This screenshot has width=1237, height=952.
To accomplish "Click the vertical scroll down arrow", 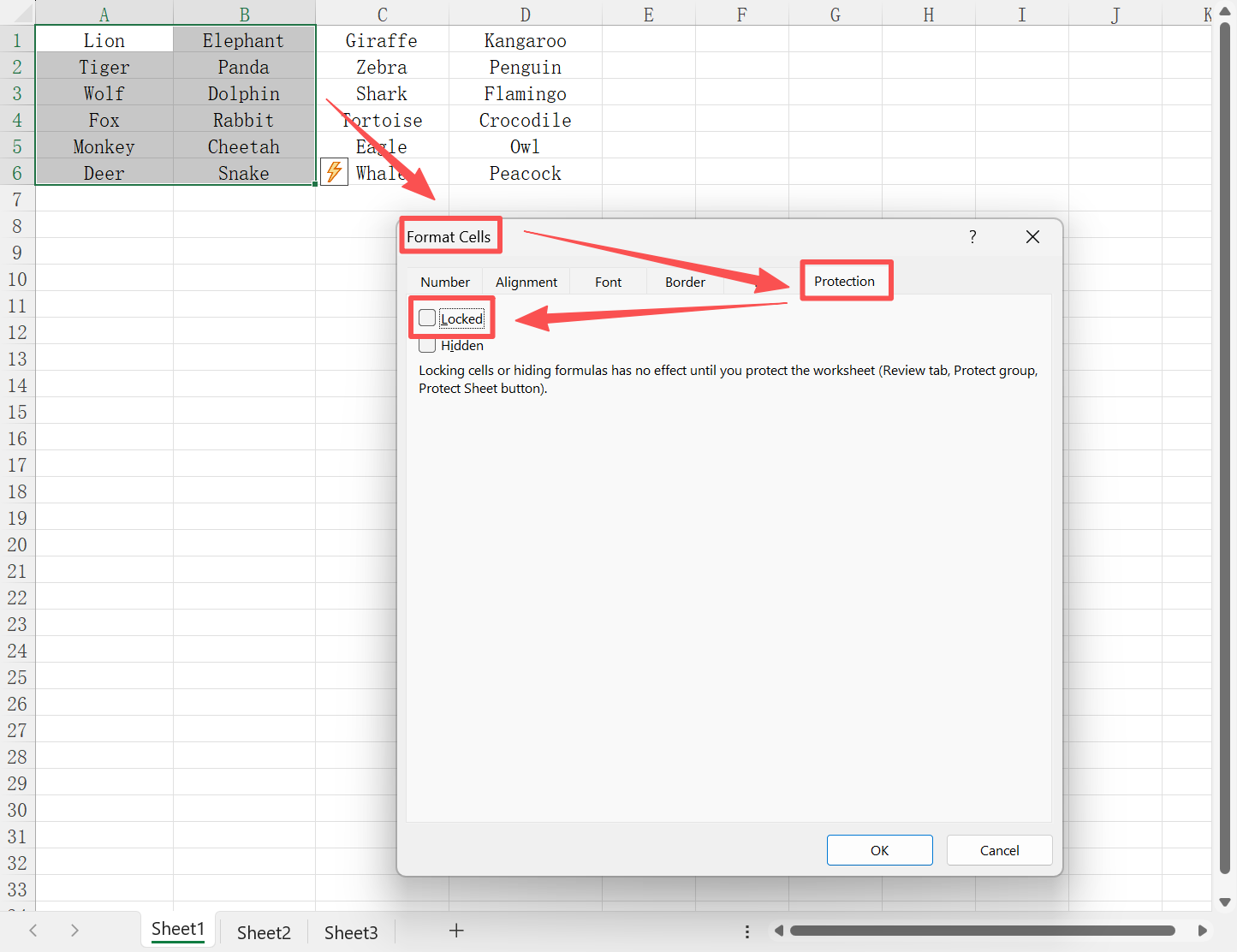I will [1224, 901].
